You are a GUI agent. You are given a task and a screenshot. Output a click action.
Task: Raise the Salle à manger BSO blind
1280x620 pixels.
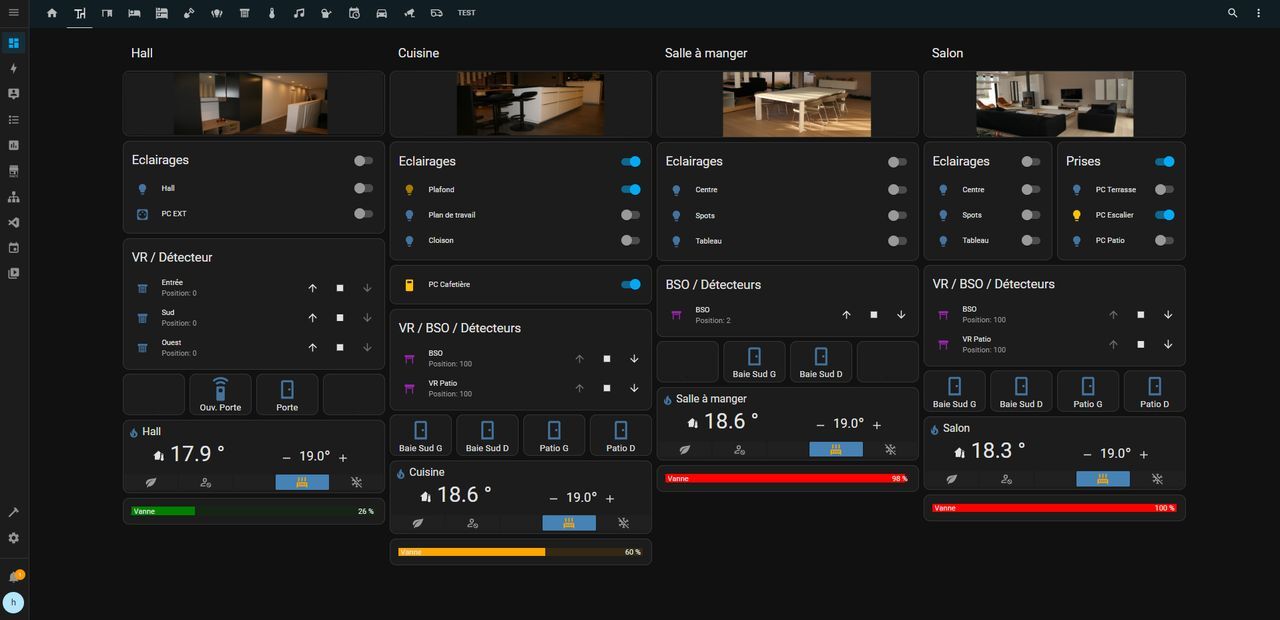click(x=846, y=315)
